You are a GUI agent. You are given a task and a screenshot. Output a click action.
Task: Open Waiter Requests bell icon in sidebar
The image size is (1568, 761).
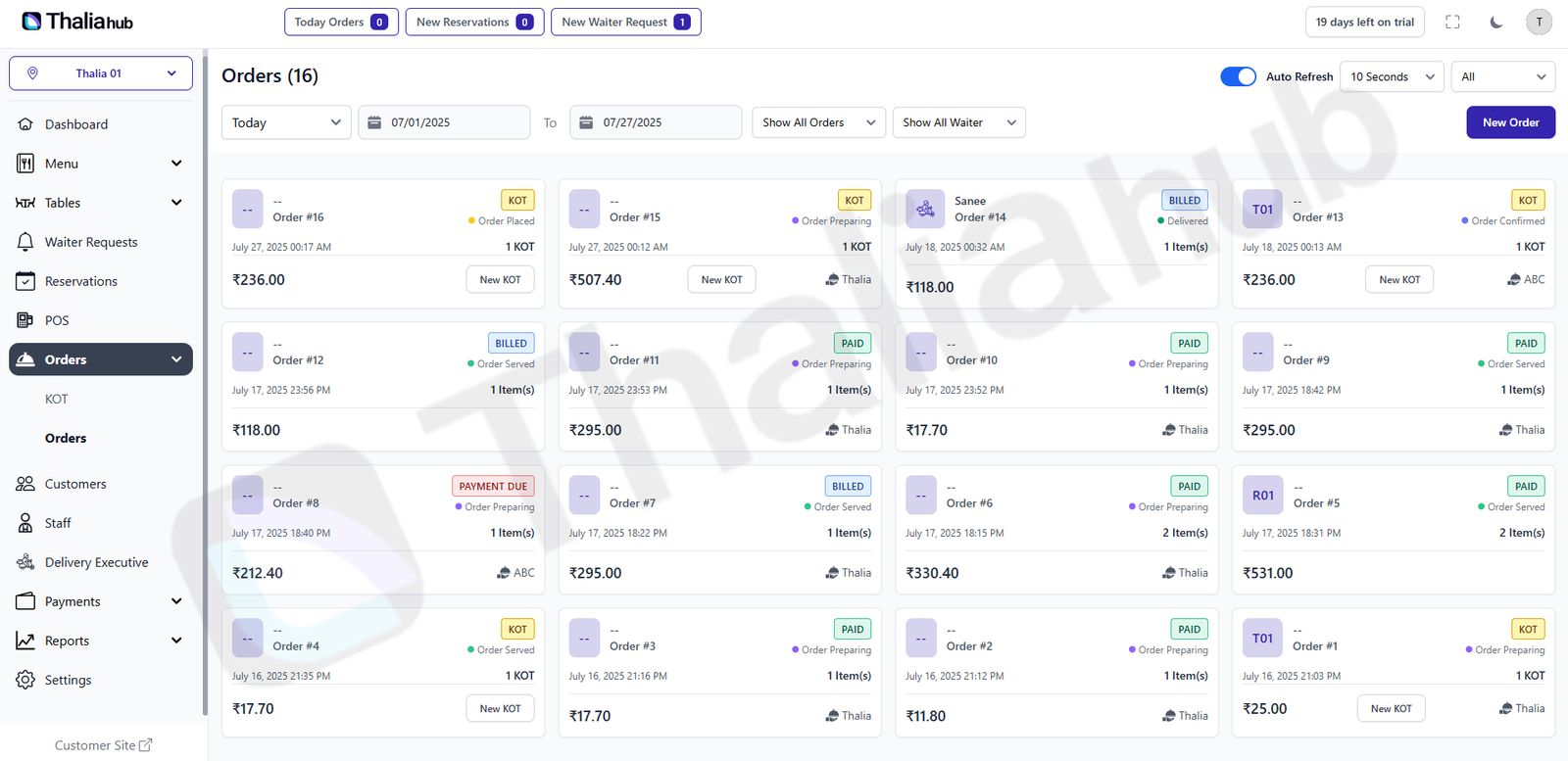pyautogui.click(x=25, y=242)
